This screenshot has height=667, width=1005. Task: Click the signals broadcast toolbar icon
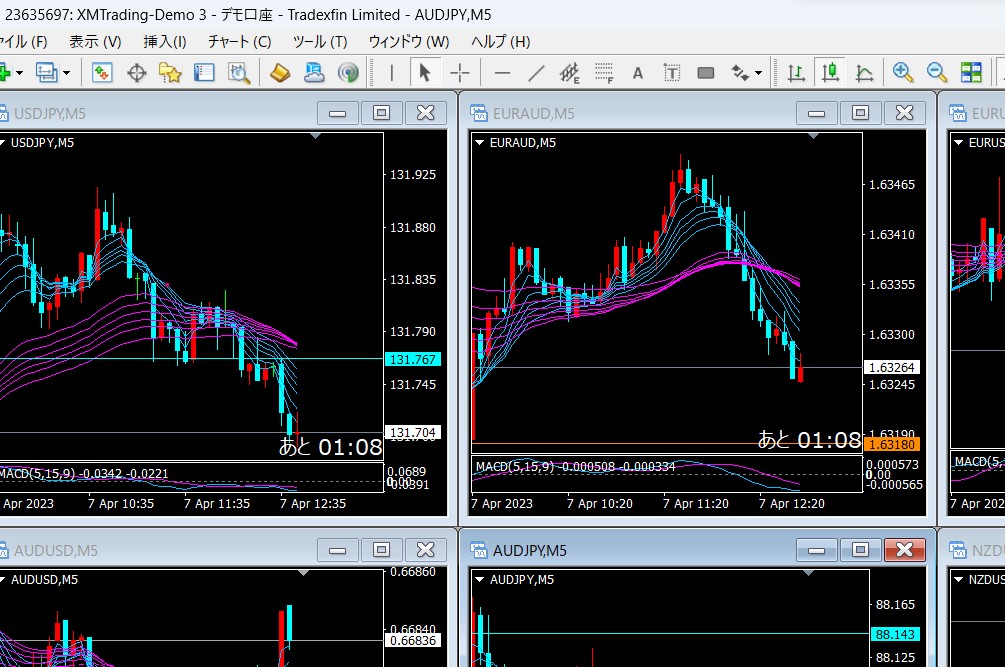point(348,73)
